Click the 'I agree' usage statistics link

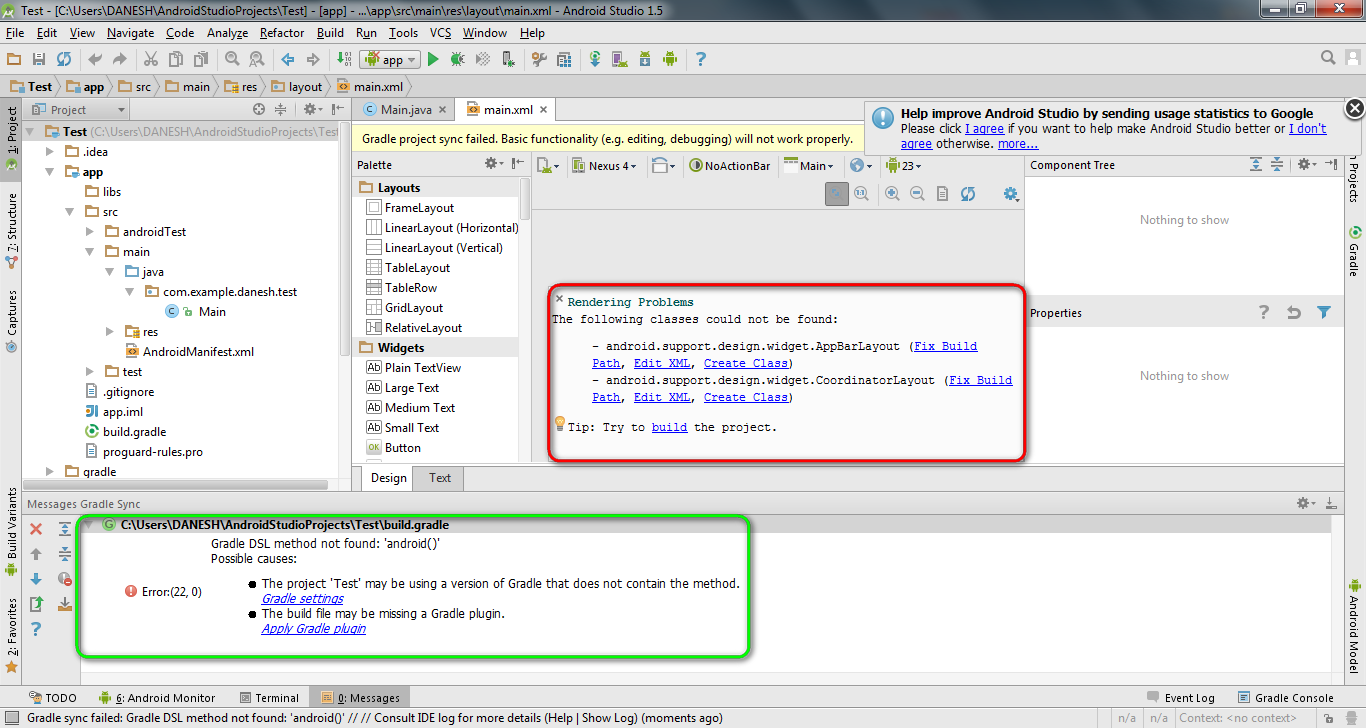(x=984, y=129)
